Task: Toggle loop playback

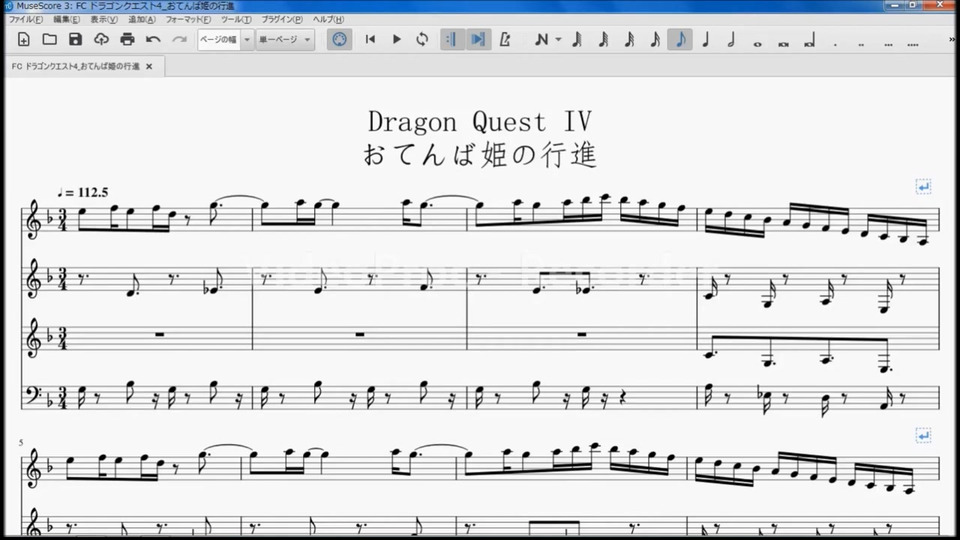Action: (x=422, y=40)
